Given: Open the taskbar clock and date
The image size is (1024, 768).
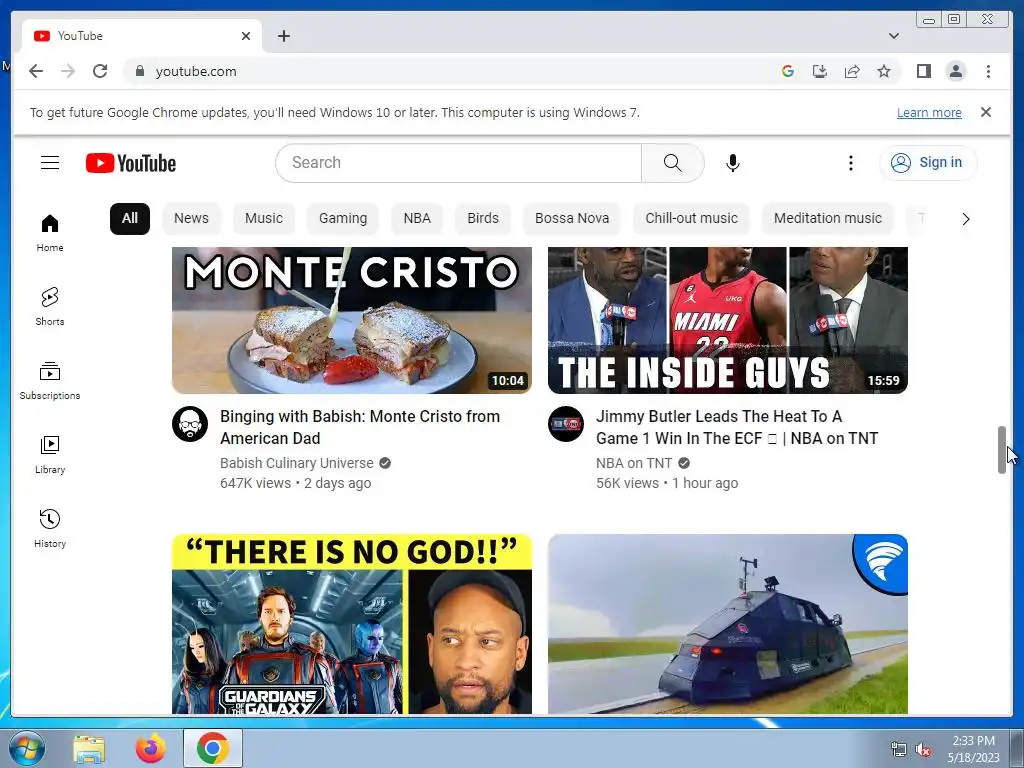Looking at the screenshot, I should tap(973, 749).
